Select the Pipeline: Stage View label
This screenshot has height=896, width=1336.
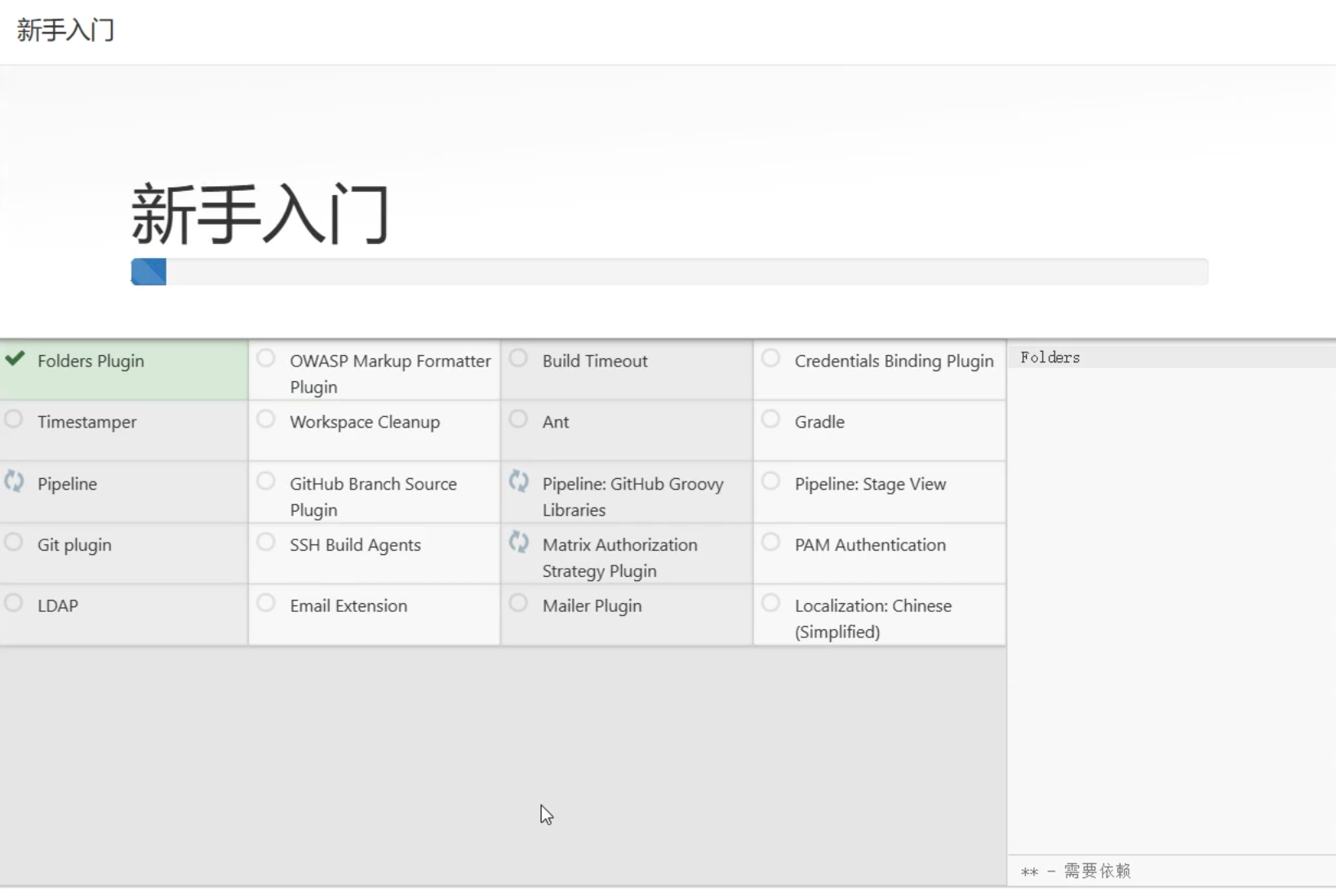[x=870, y=484]
